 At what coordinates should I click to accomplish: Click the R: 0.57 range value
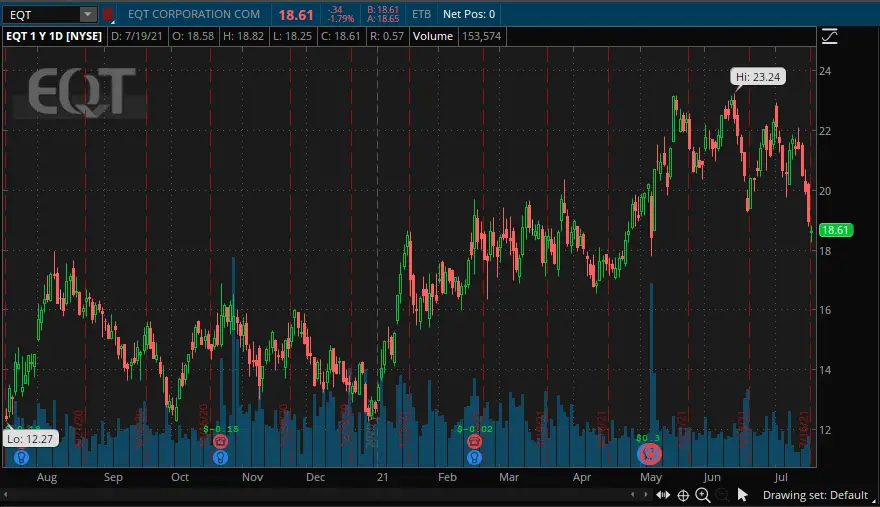coord(387,36)
